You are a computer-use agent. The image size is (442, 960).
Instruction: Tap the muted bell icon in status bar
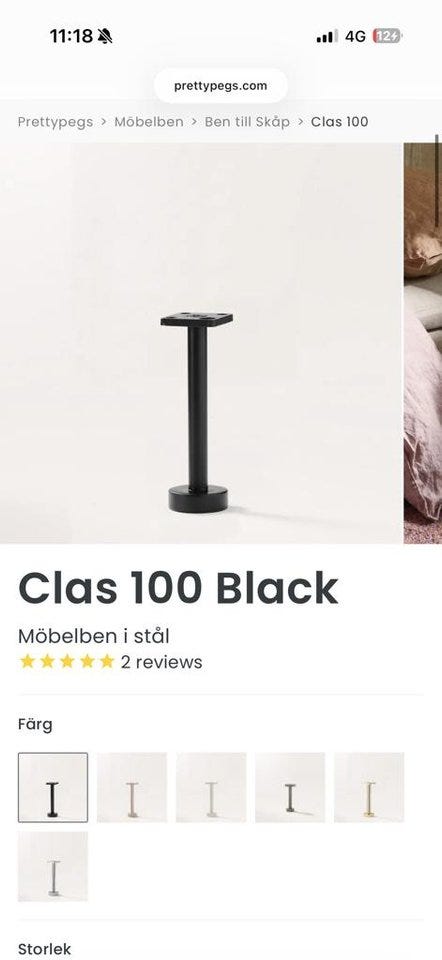click(x=105, y=37)
